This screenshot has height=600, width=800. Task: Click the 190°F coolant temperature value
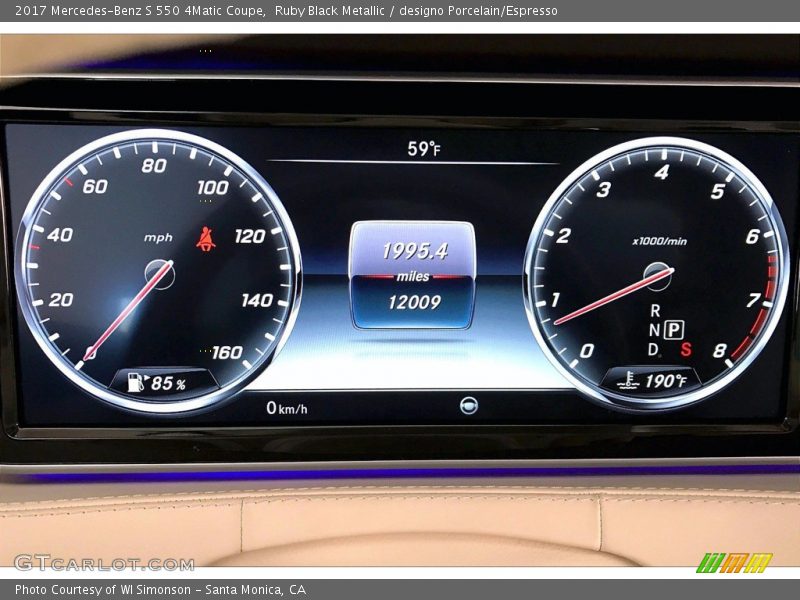coord(666,381)
